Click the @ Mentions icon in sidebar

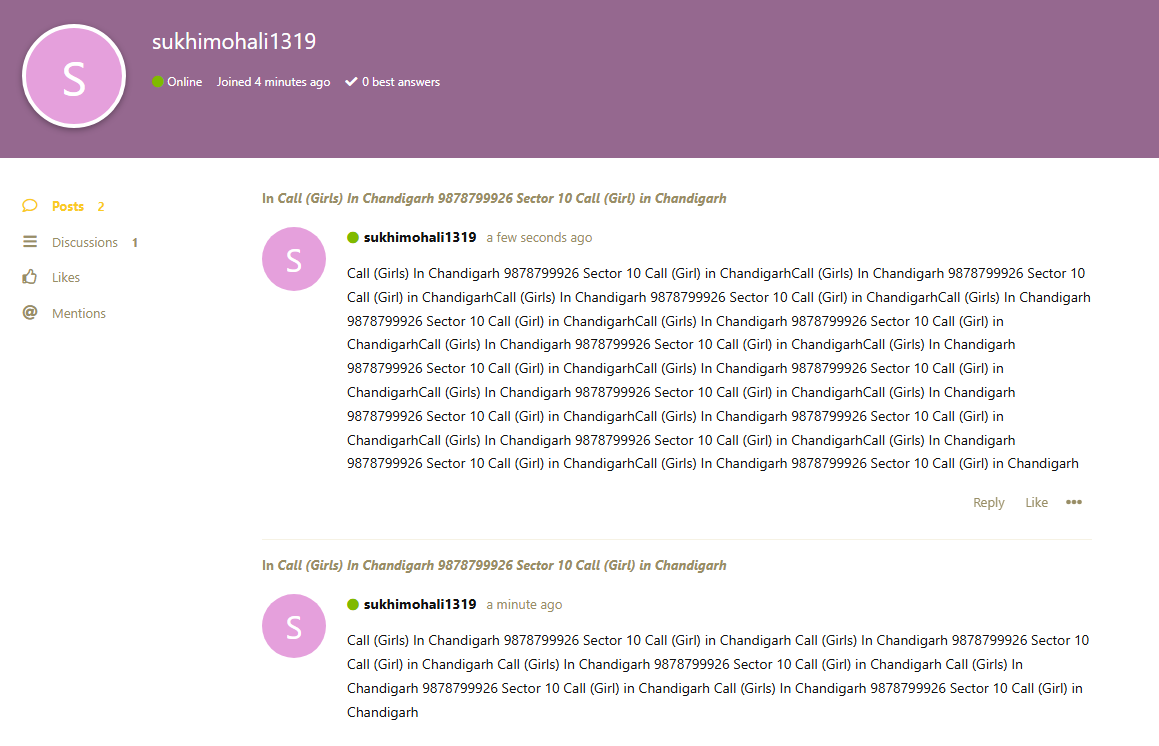tap(30, 313)
